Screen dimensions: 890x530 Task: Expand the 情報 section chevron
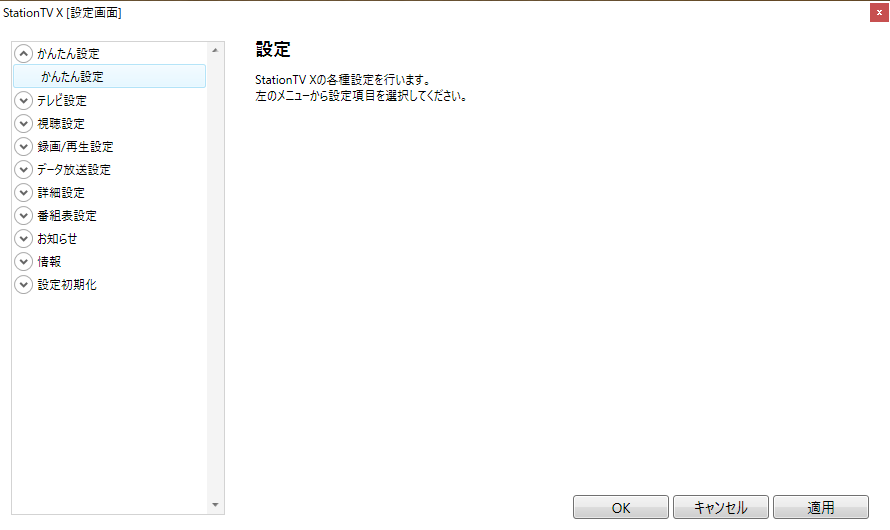tap(23, 261)
